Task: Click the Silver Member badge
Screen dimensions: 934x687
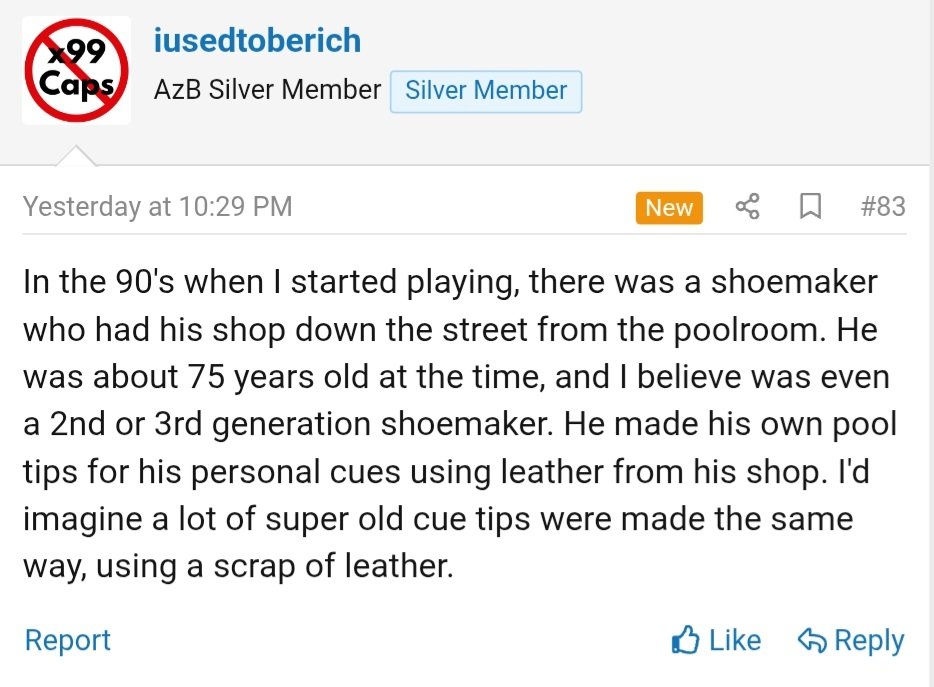Action: click(486, 90)
